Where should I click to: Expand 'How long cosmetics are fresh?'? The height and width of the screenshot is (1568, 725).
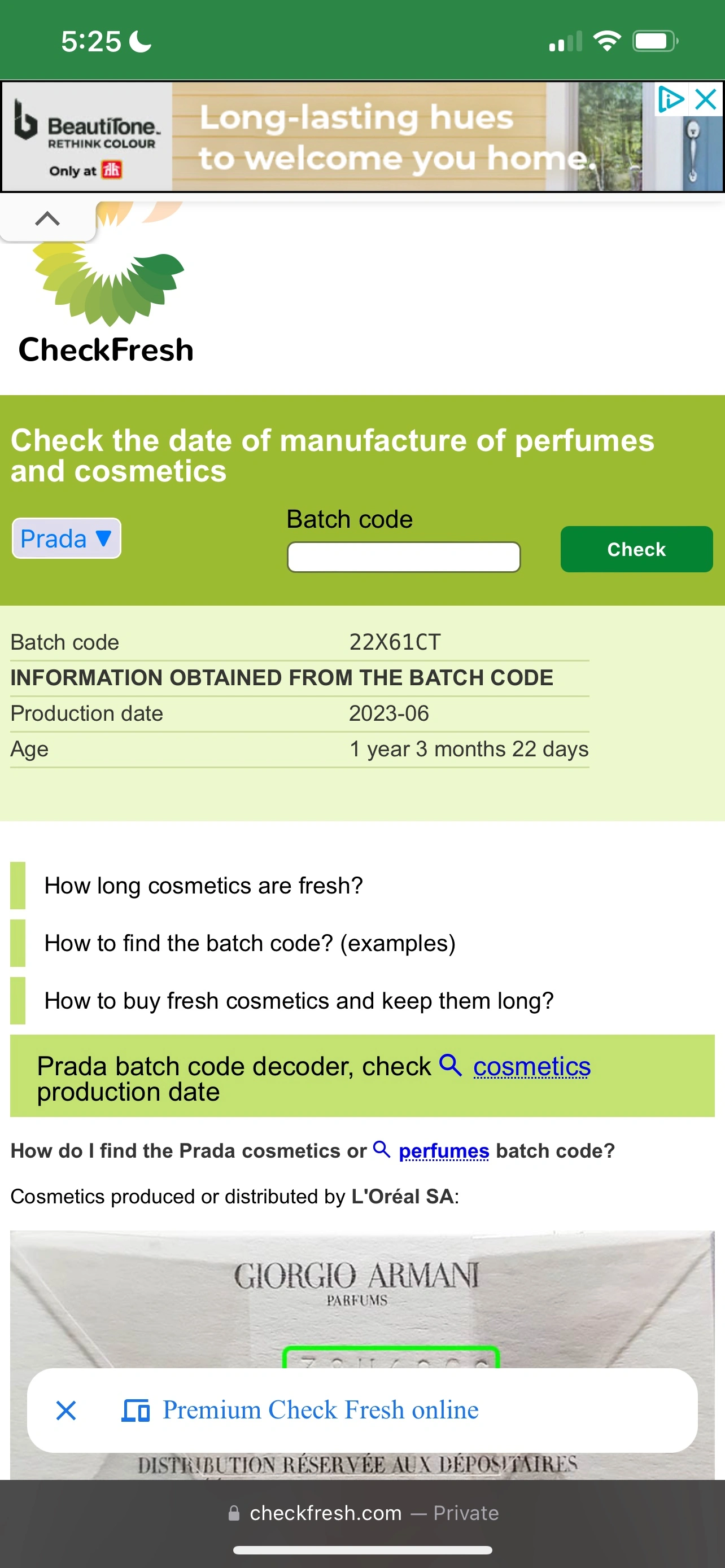(203, 886)
